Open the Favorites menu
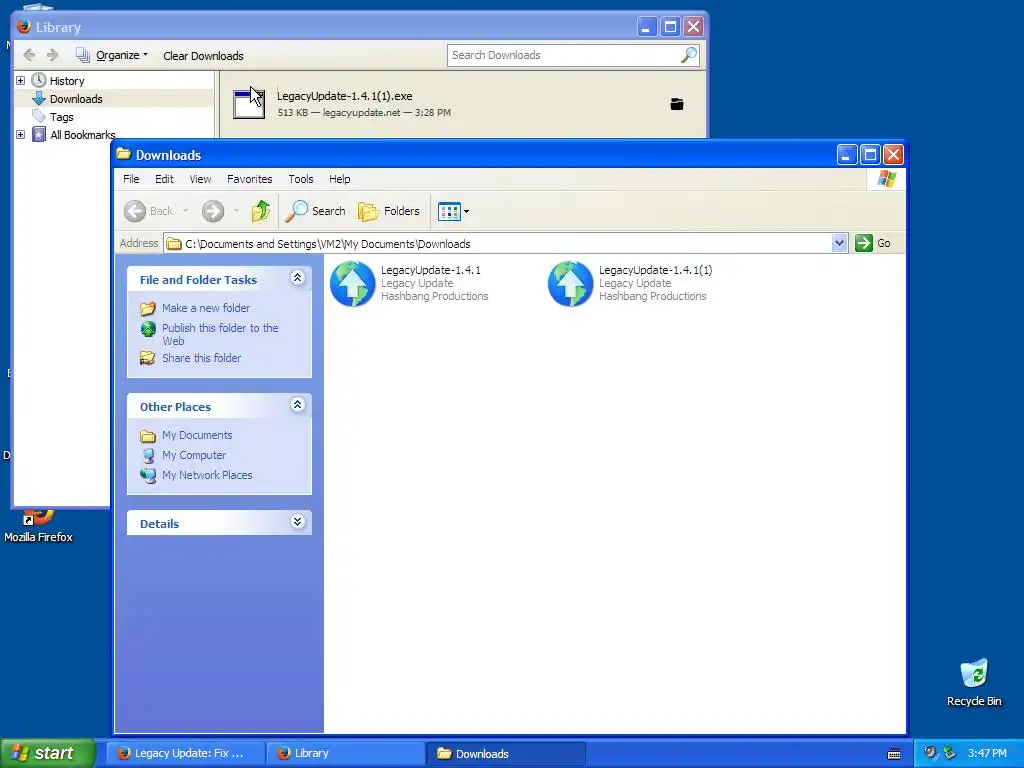Screen dimensions: 1024x768 (x=249, y=179)
